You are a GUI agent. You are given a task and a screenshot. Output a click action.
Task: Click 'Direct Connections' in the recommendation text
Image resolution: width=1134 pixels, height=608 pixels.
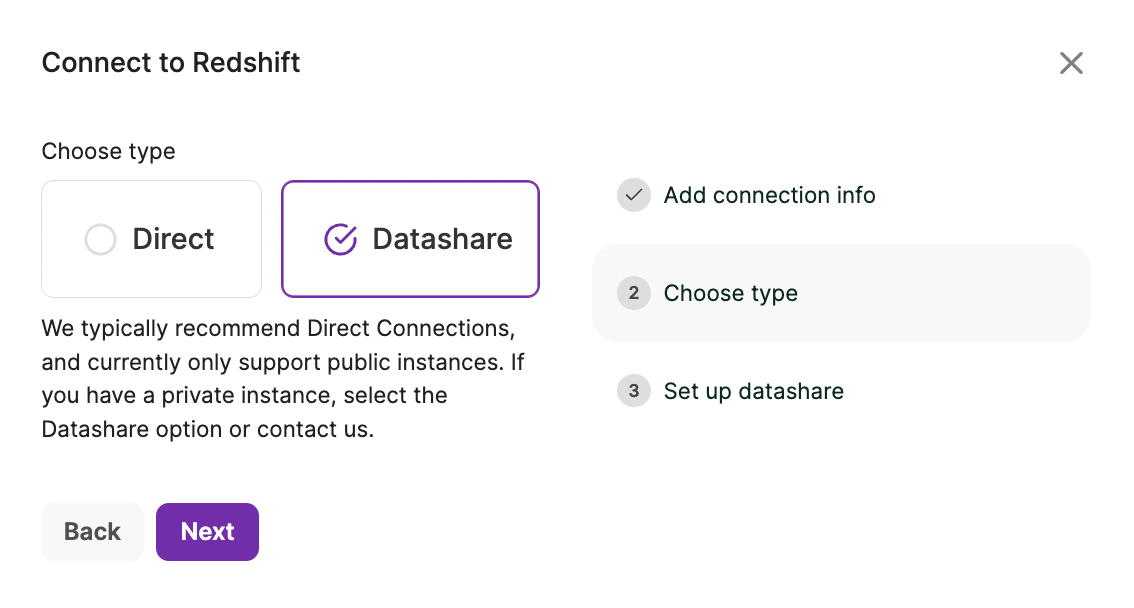coord(410,328)
